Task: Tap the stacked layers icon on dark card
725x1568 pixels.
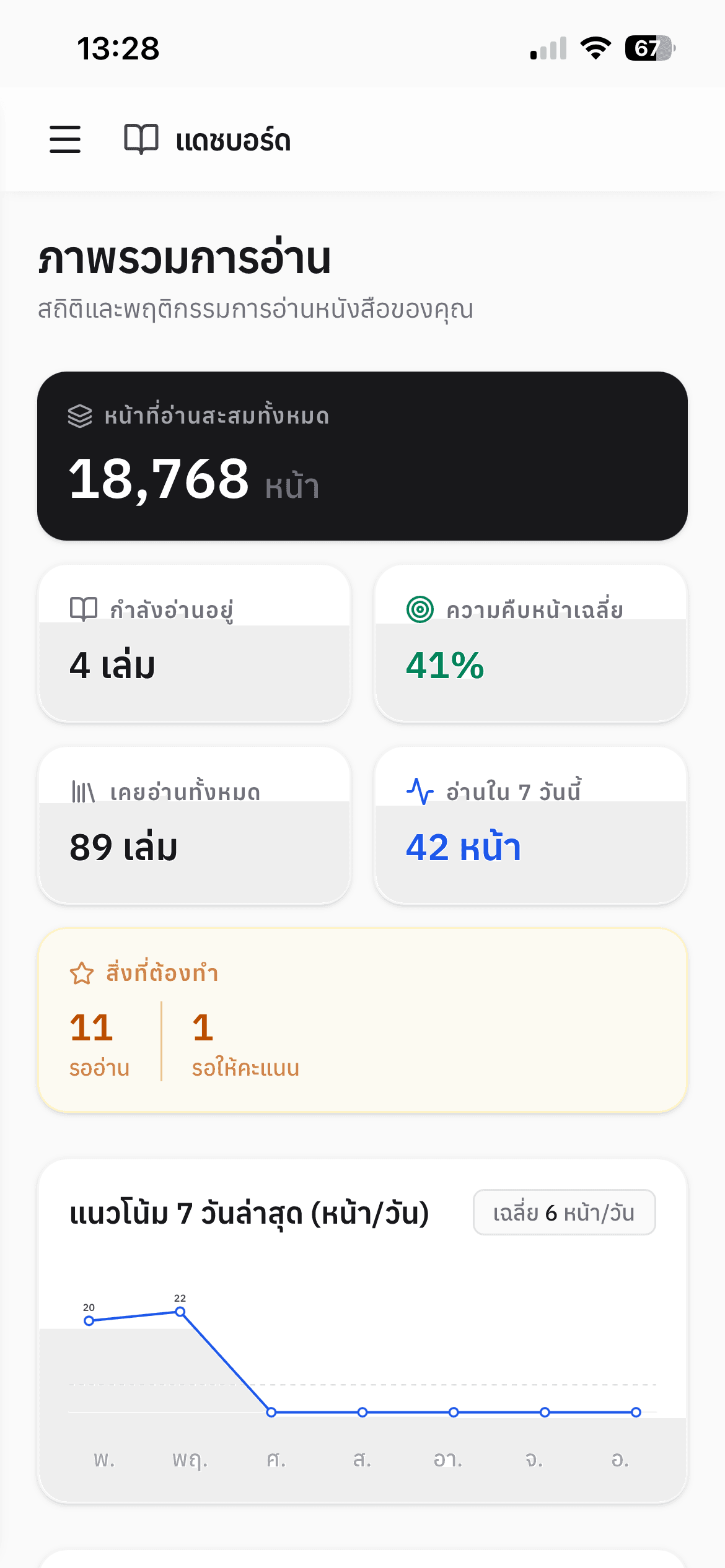Action: (x=80, y=416)
